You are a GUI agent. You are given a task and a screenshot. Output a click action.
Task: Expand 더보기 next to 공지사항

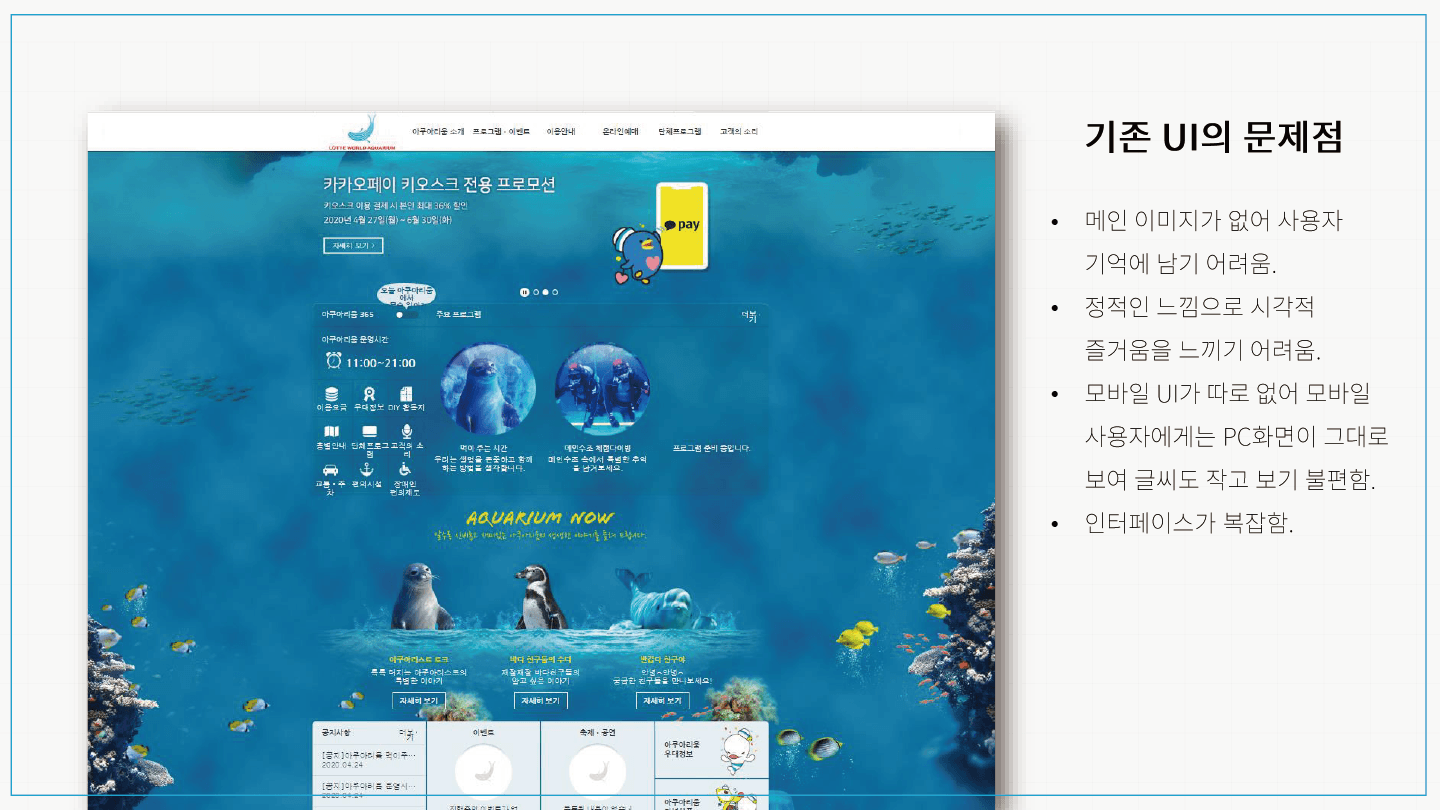coord(407,735)
